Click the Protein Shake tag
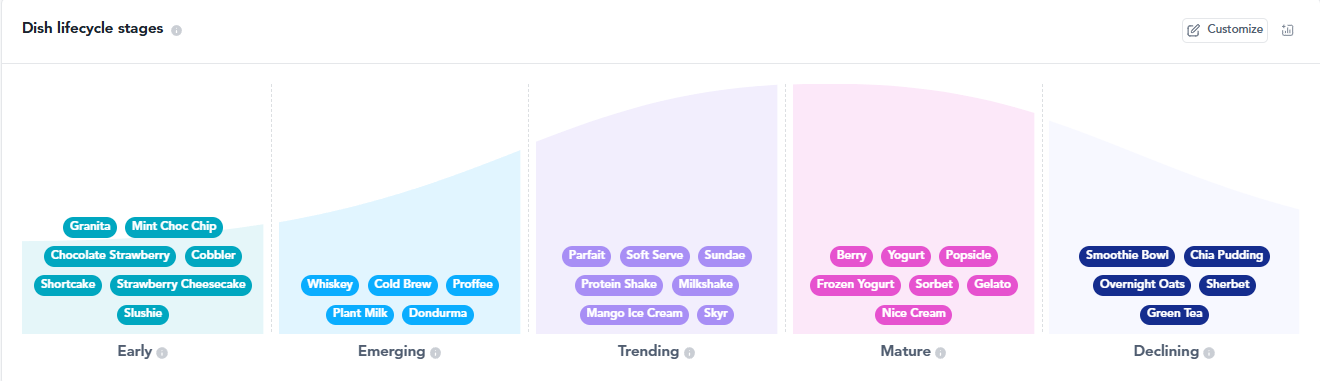 point(620,285)
